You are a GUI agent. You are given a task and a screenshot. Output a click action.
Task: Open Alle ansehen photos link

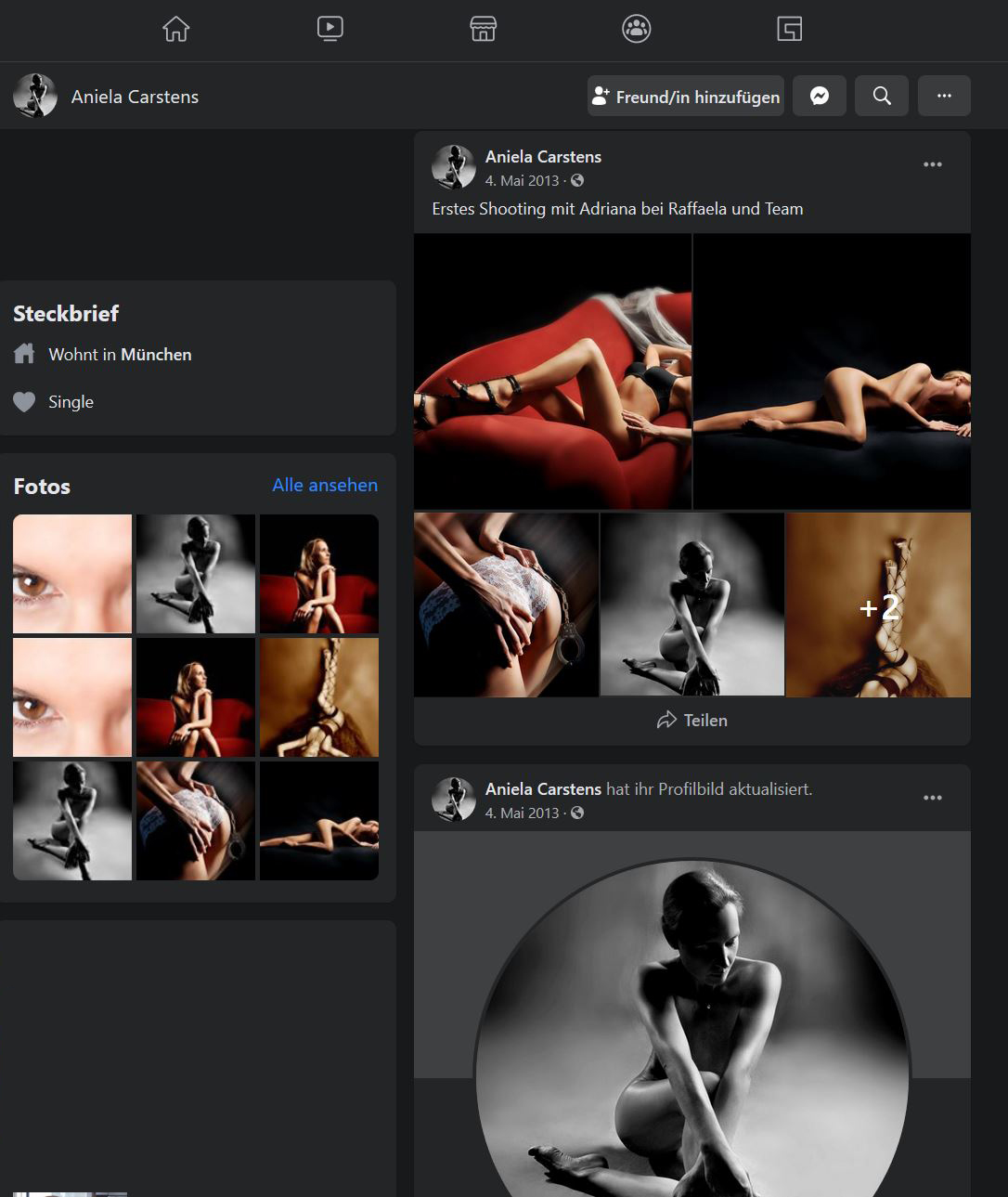325,485
